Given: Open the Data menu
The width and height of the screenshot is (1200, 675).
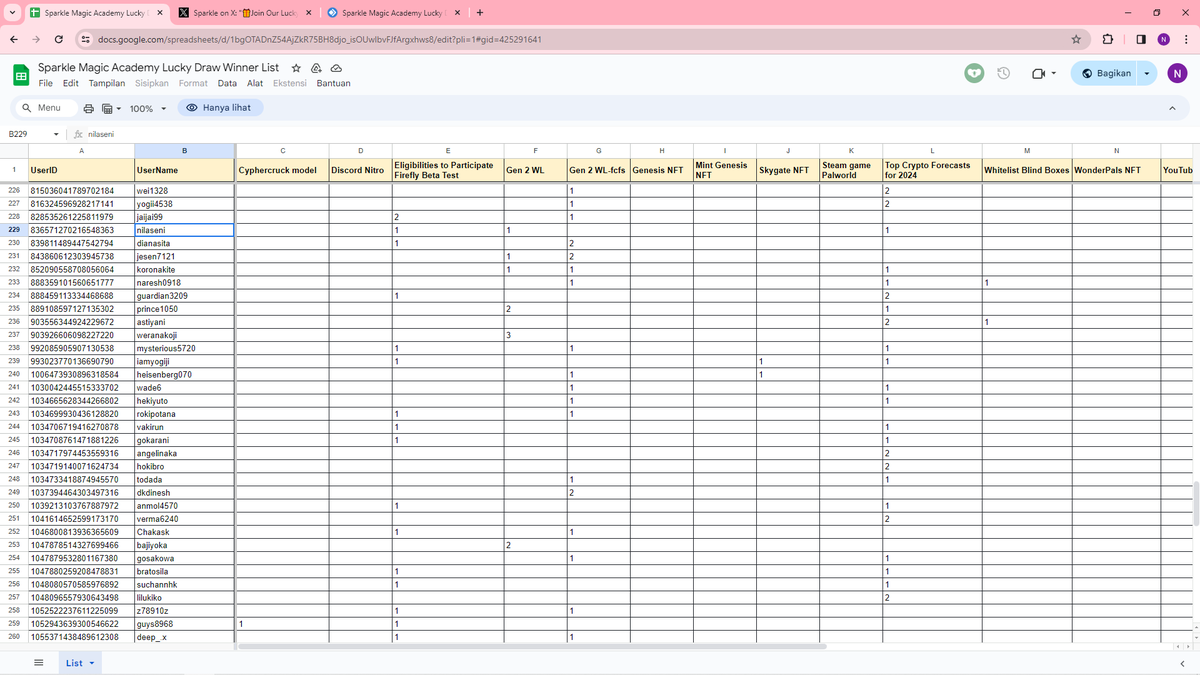Looking at the screenshot, I should click(227, 83).
